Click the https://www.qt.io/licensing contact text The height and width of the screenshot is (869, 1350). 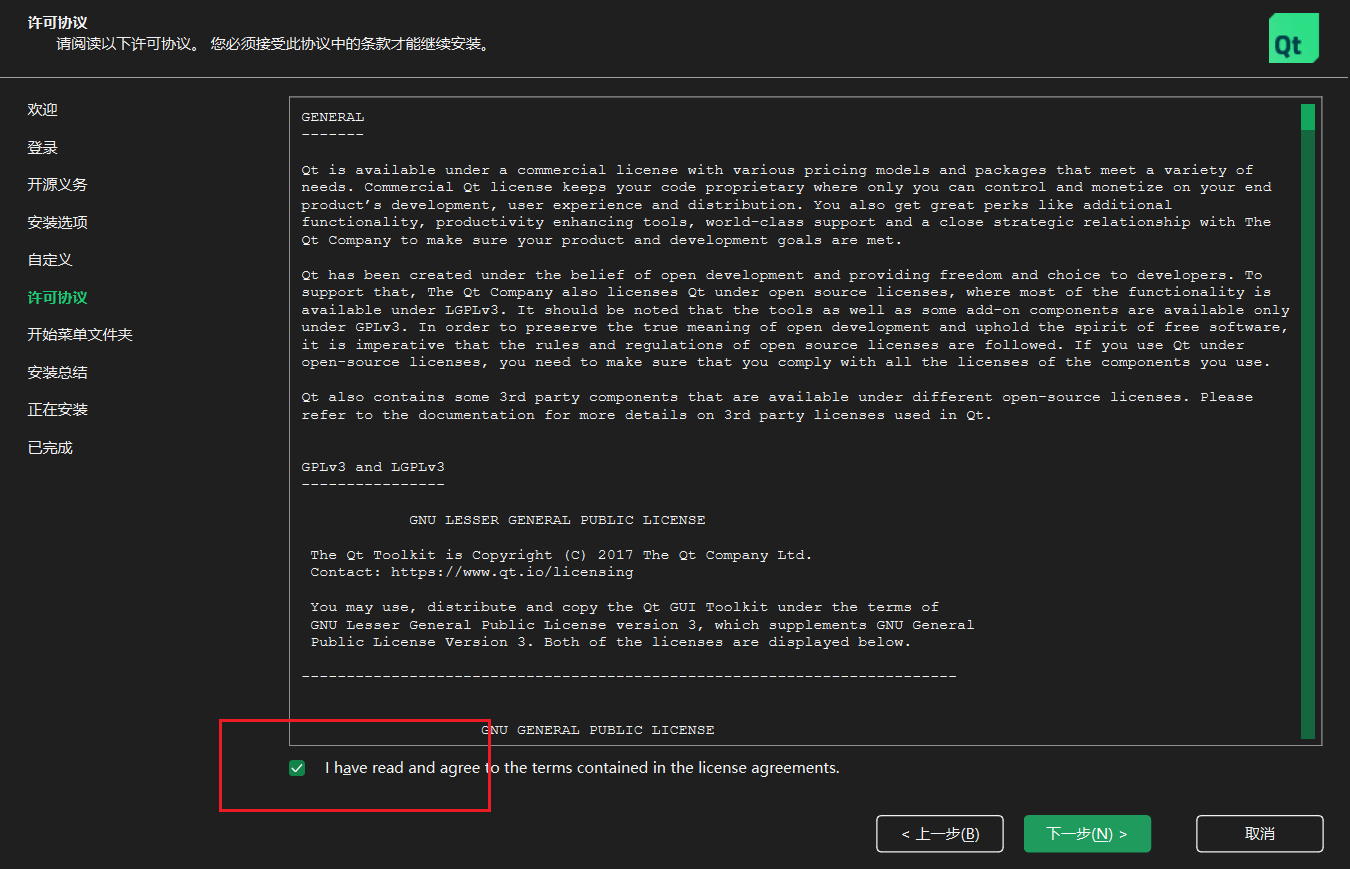512,572
